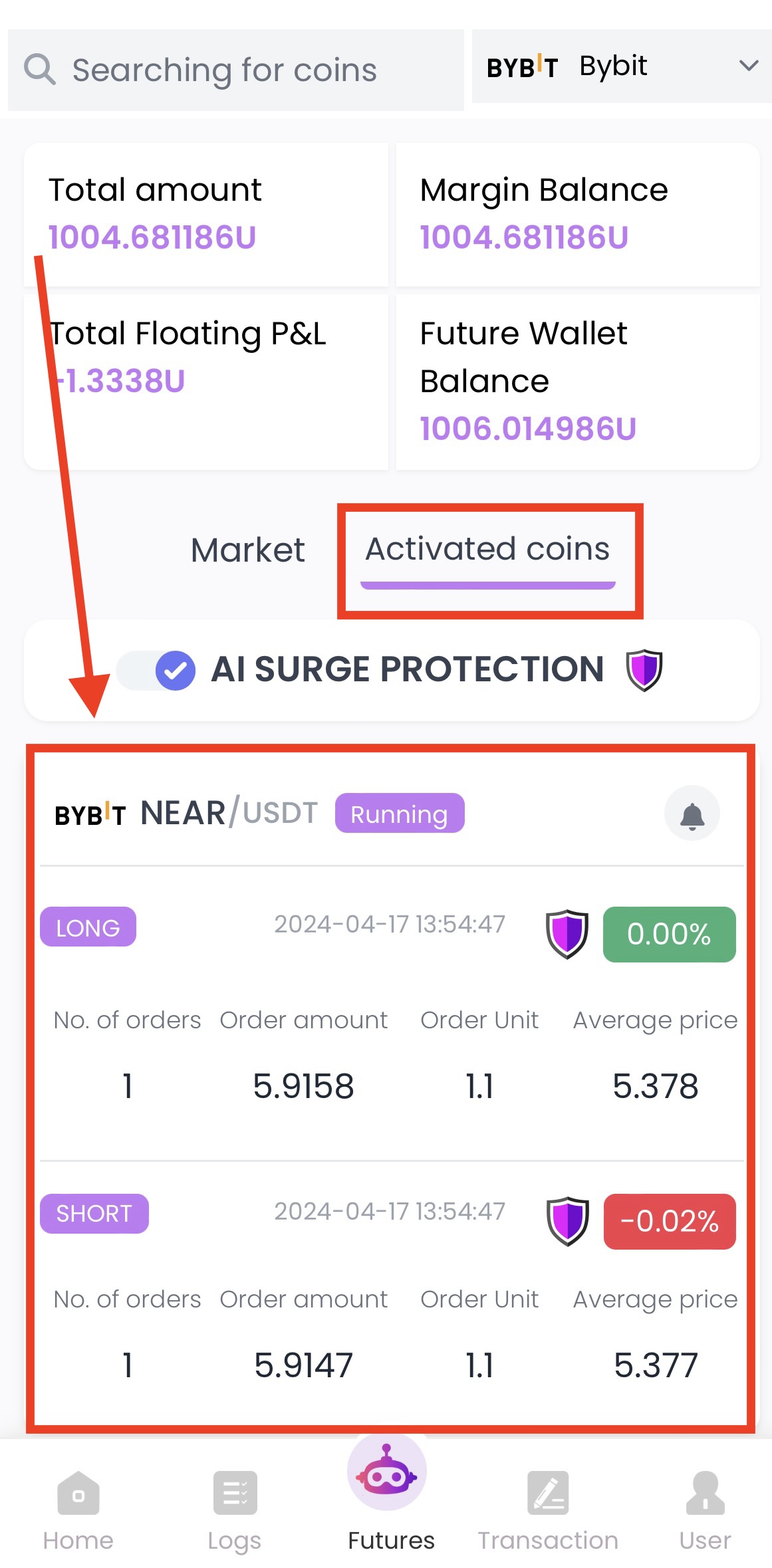Switch to the Market tab
772x1568 pixels.
coord(247,550)
